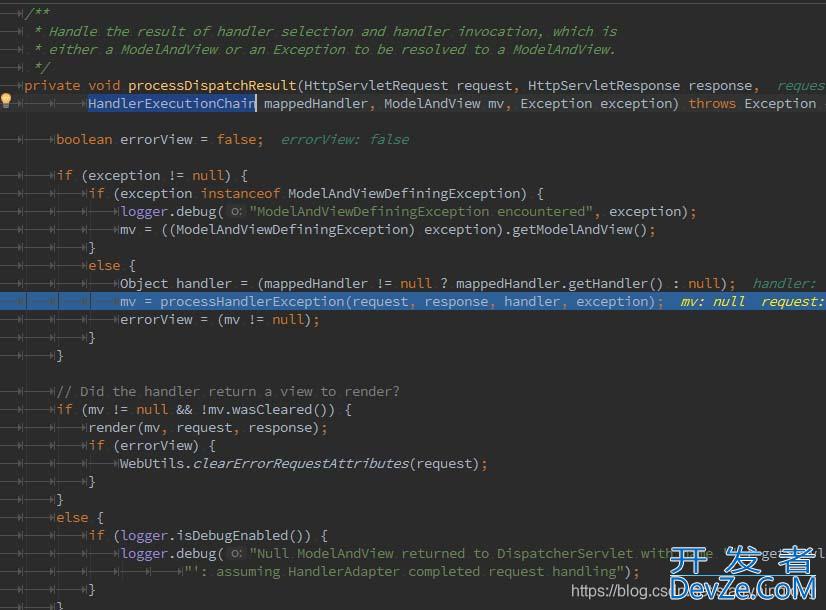The height and width of the screenshot is (610, 826).
Task: Click the inline hint "errorView: false"
Action: (345, 140)
